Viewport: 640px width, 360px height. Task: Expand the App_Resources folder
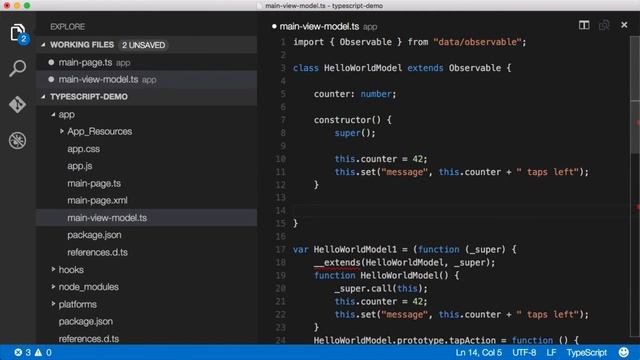62,131
